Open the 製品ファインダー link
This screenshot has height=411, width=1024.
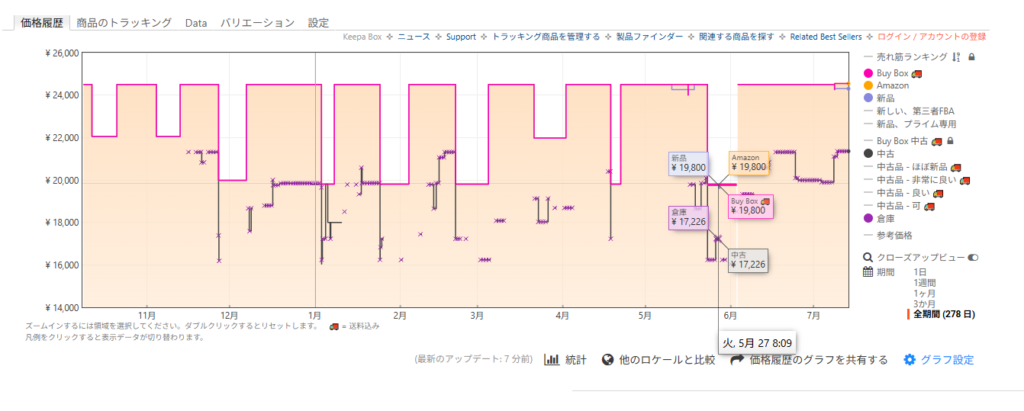pyautogui.click(x=648, y=37)
